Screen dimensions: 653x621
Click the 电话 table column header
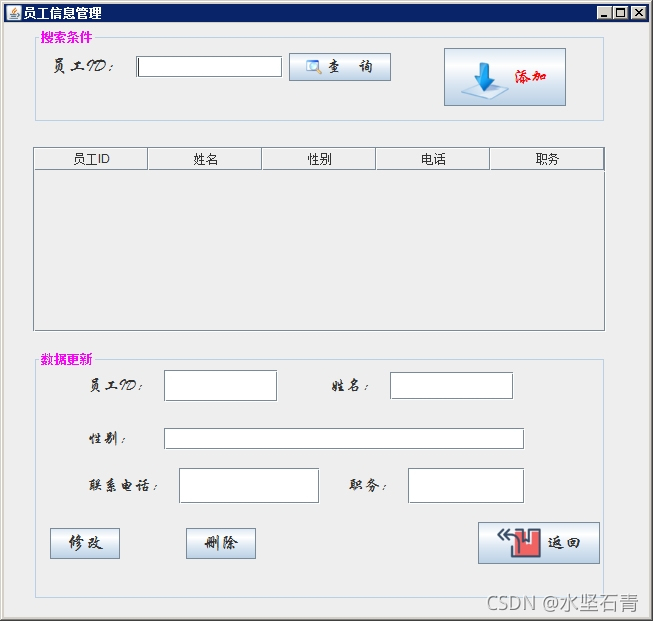433,159
